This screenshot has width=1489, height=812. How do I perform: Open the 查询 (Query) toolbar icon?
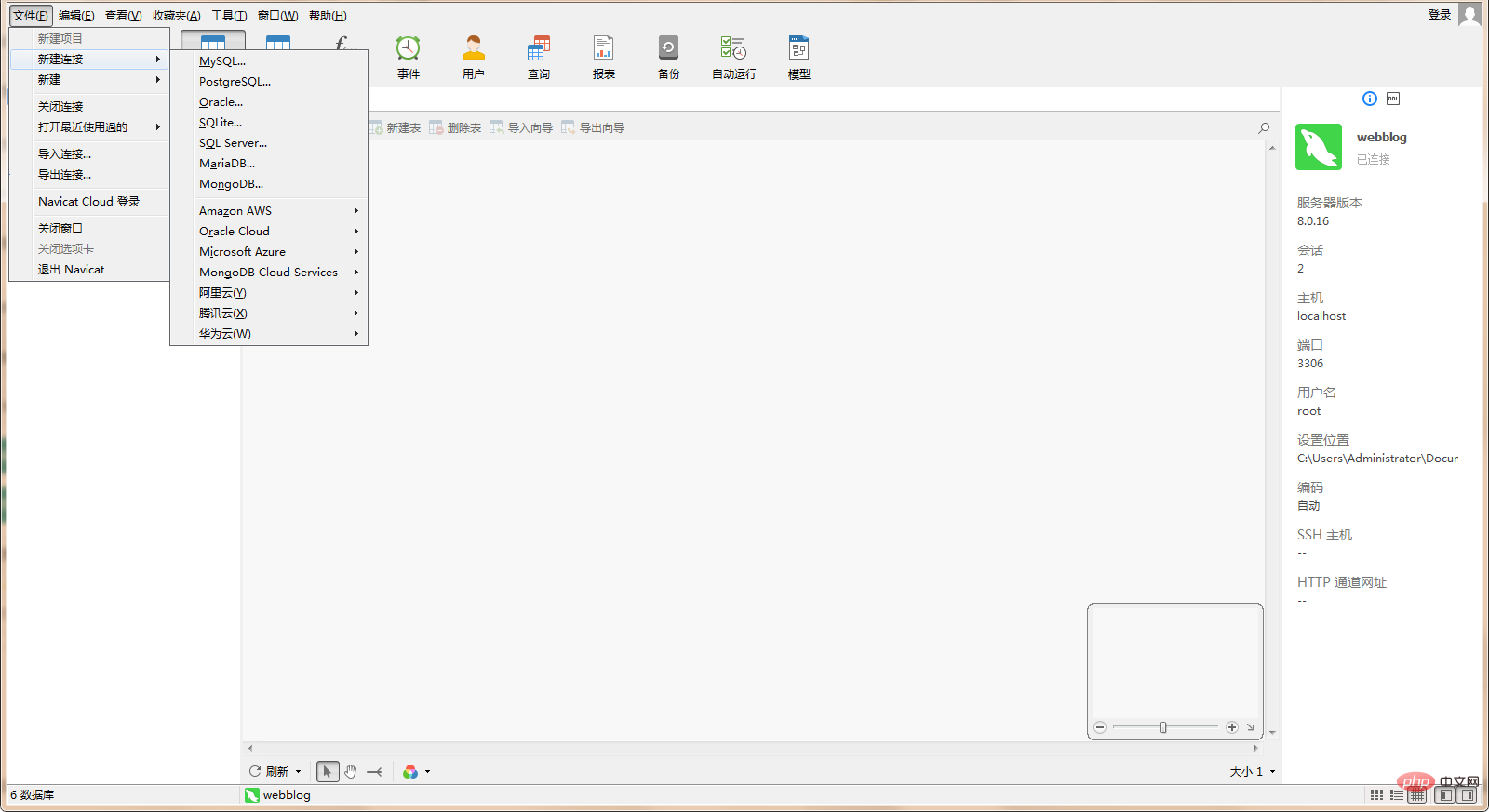pyautogui.click(x=538, y=57)
